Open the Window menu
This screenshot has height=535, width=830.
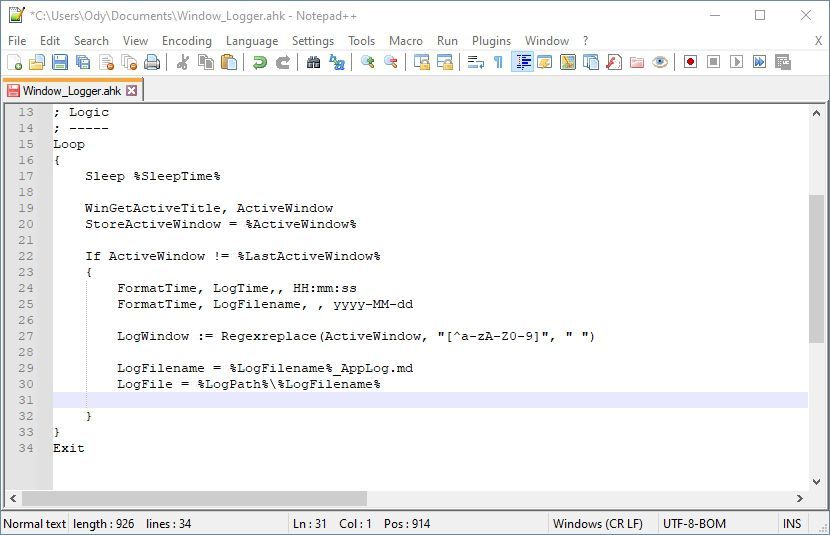point(546,41)
